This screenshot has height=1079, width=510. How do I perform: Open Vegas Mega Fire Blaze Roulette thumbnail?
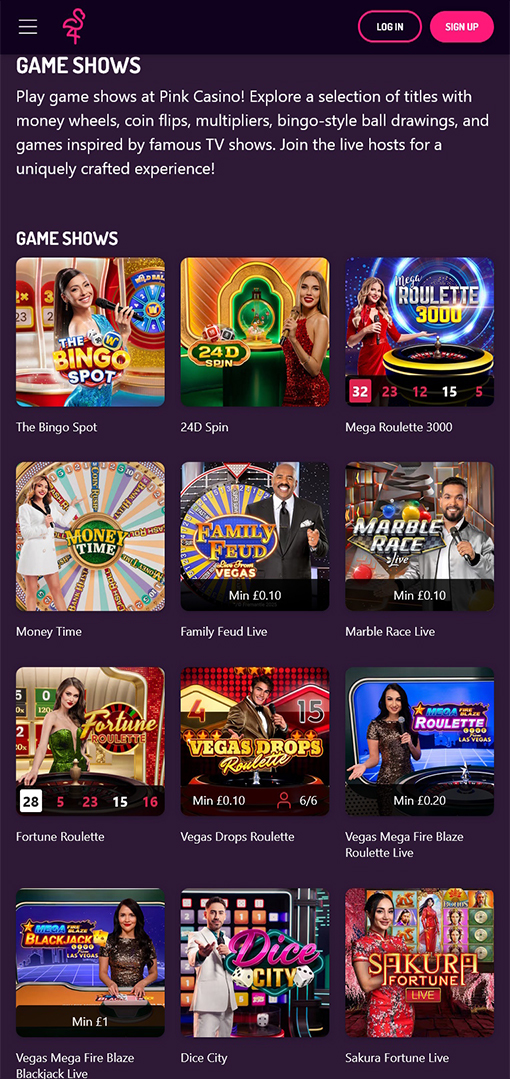[420, 741]
